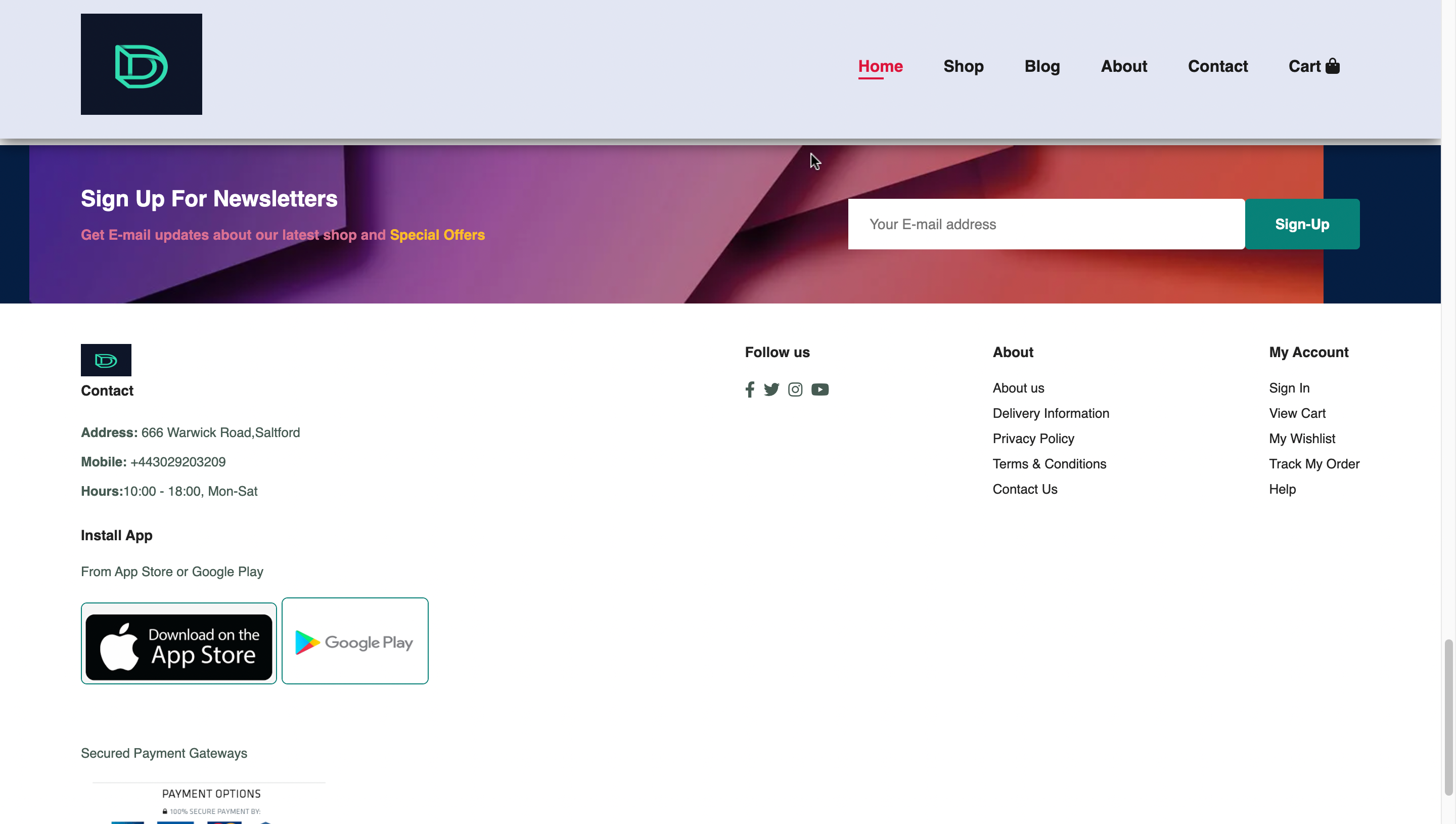1456x824 pixels.
Task: Click the E-mail address input field
Action: click(x=1046, y=224)
